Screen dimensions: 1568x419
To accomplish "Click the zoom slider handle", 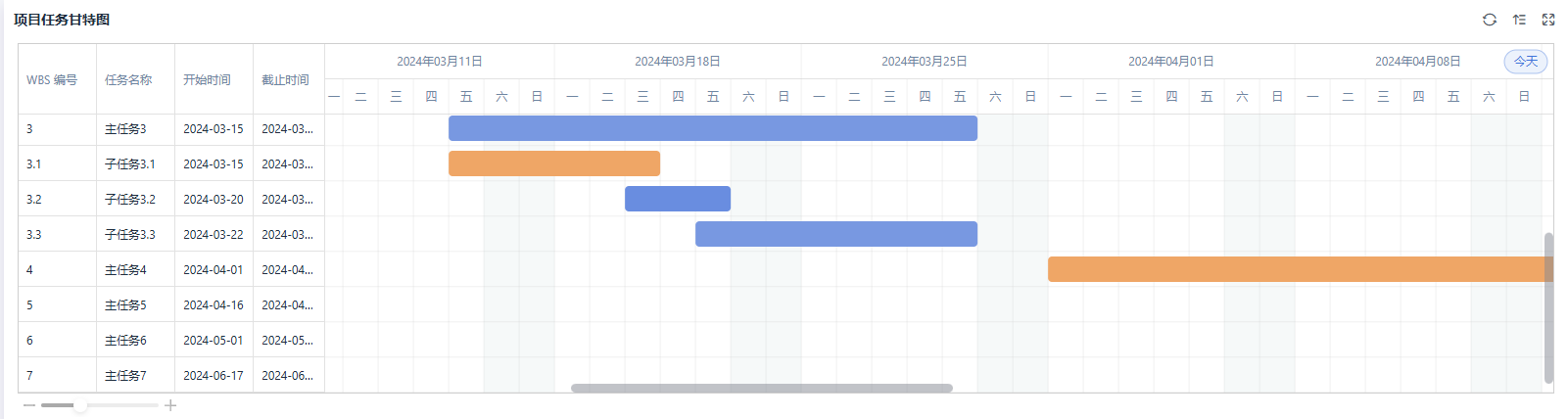I will [80, 405].
